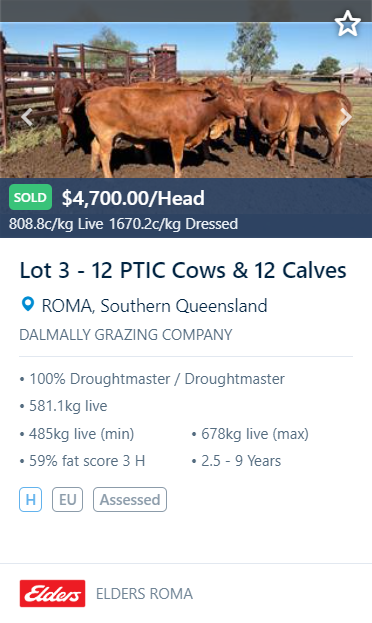Open ELDERS ROMA agent link
The height and width of the screenshot is (623, 372).
(144, 594)
